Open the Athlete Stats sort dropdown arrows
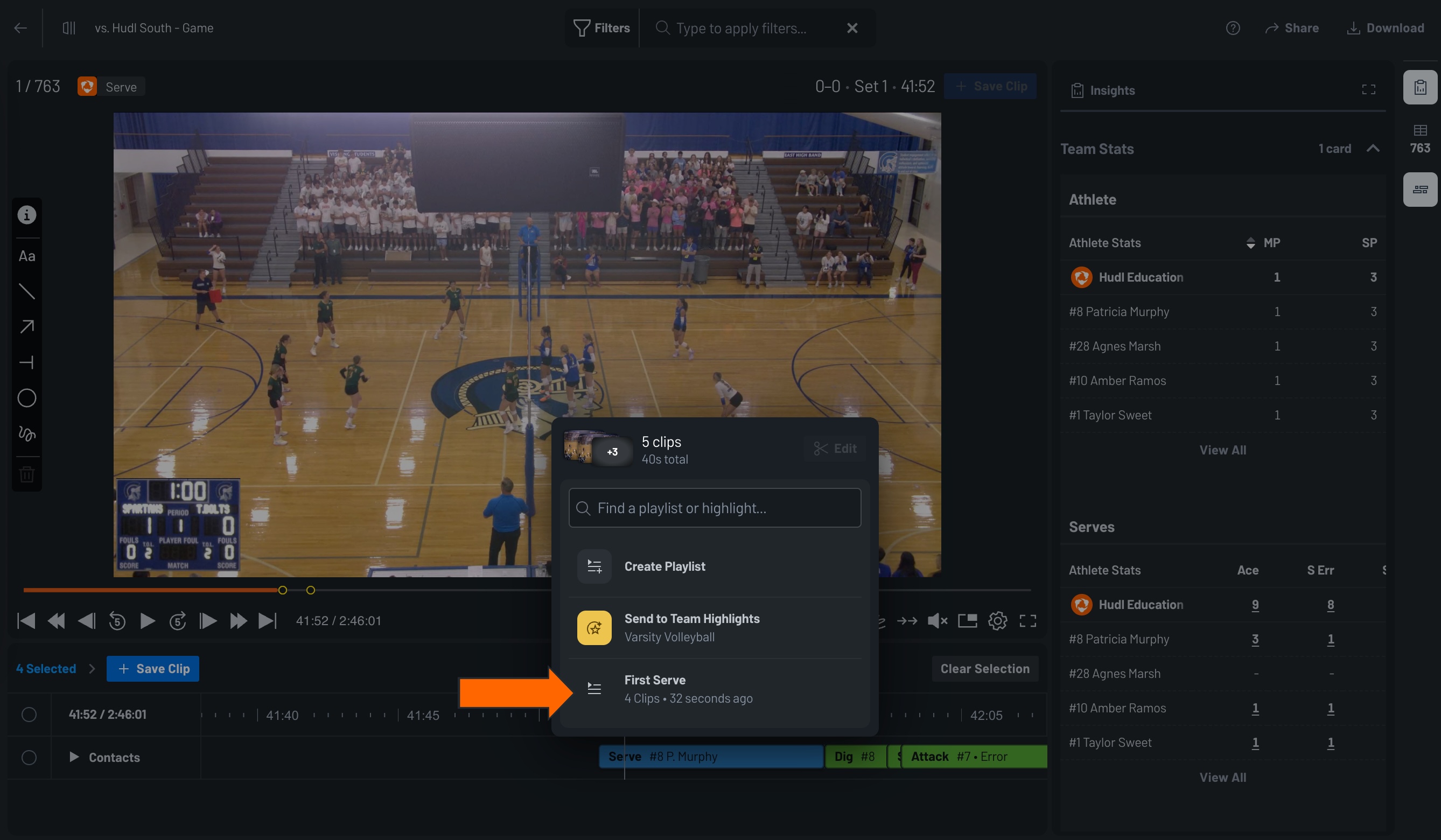1441x840 pixels. coord(1250,242)
